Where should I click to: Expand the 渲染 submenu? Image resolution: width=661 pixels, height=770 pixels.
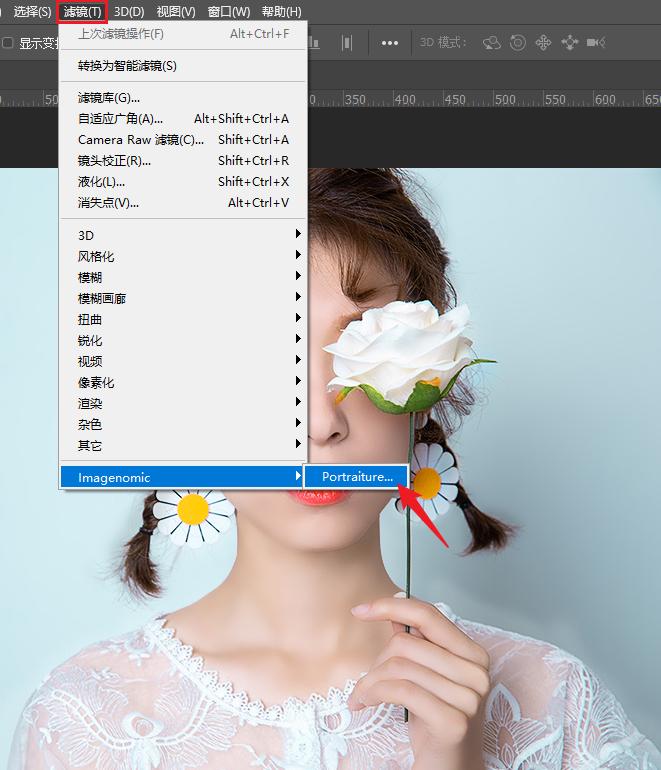coord(183,404)
